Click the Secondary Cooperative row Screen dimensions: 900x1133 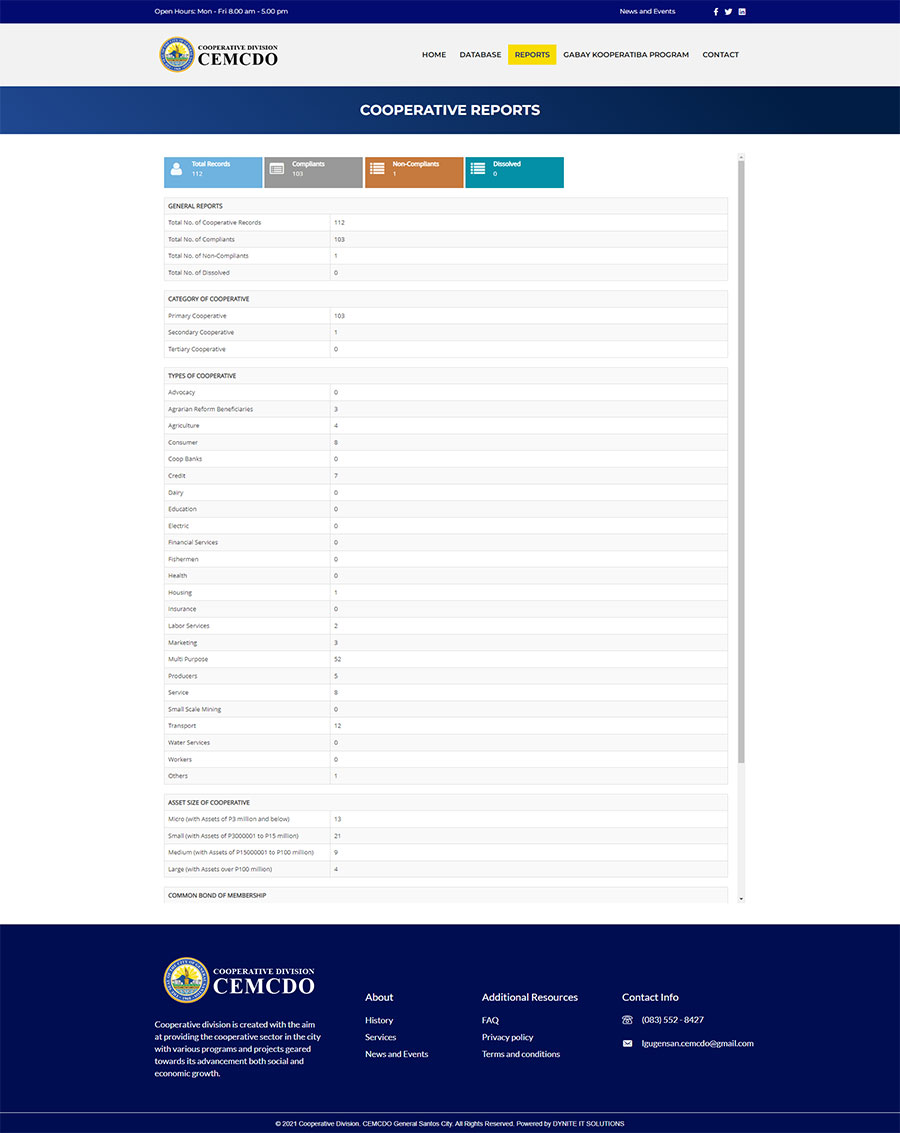[x=446, y=332]
